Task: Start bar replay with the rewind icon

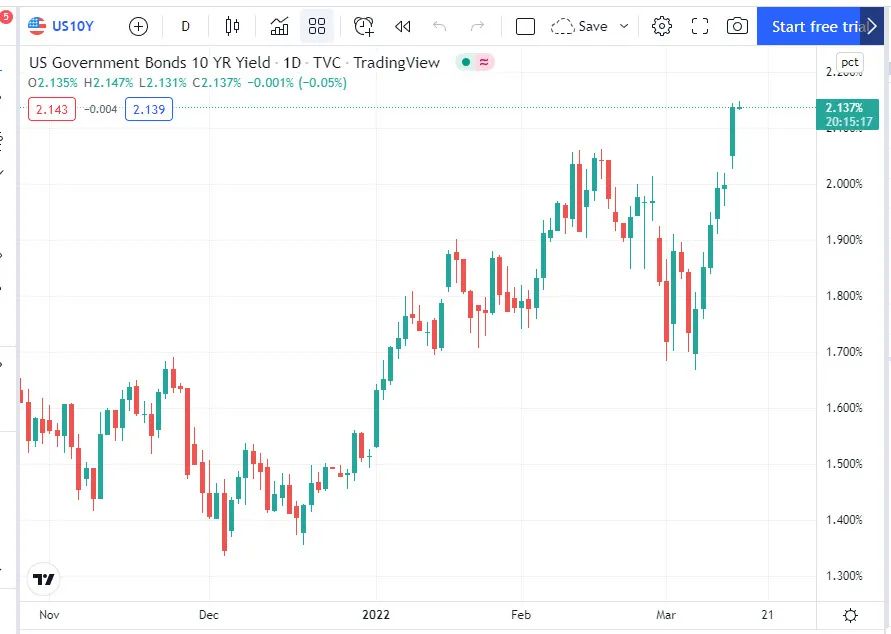Action: pyautogui.click(x=402, y=26)
